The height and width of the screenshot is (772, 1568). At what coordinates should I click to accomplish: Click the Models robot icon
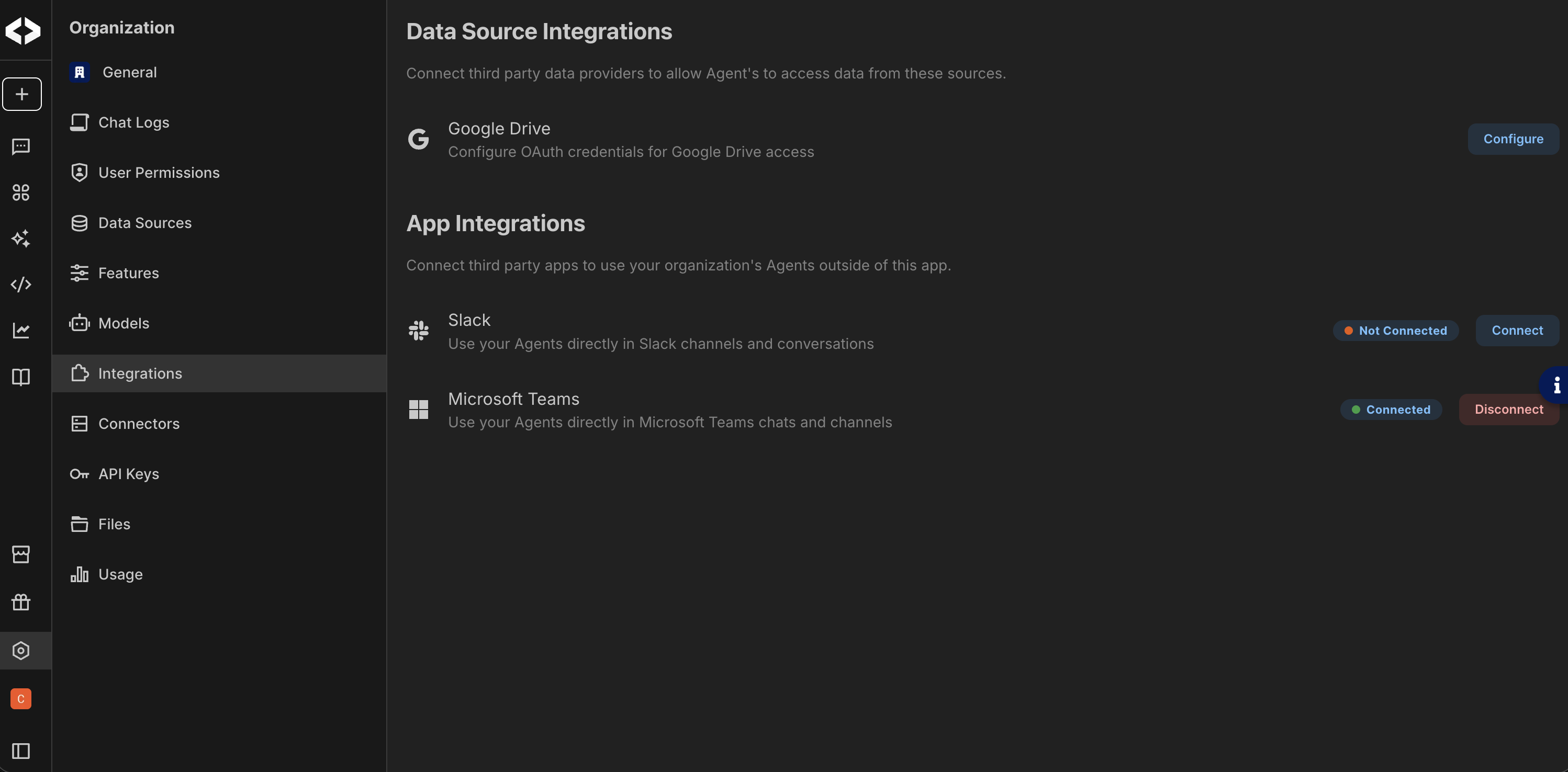point(79,323)
